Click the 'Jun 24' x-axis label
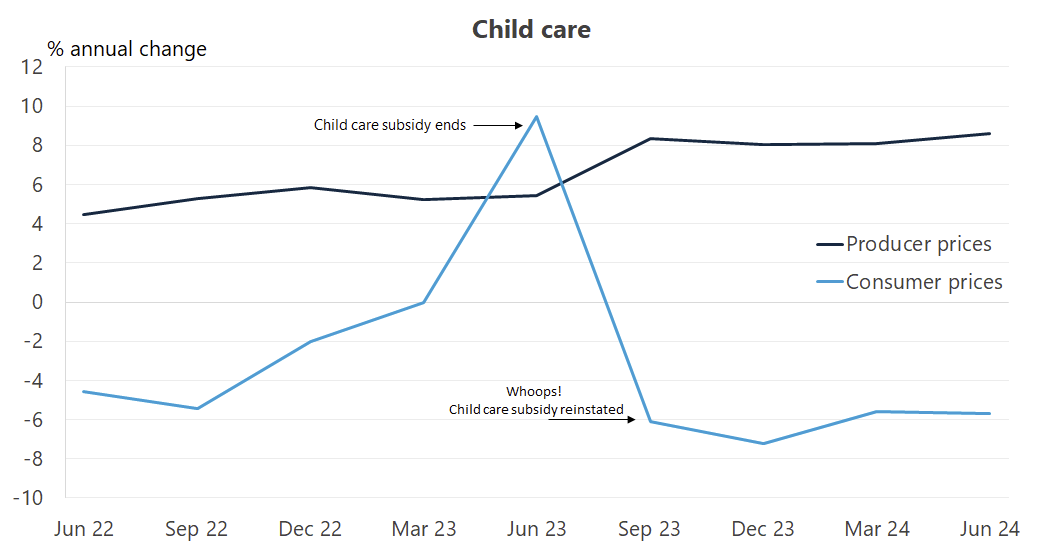Screen dimensions: 1064x555 (x=990, y=527)
